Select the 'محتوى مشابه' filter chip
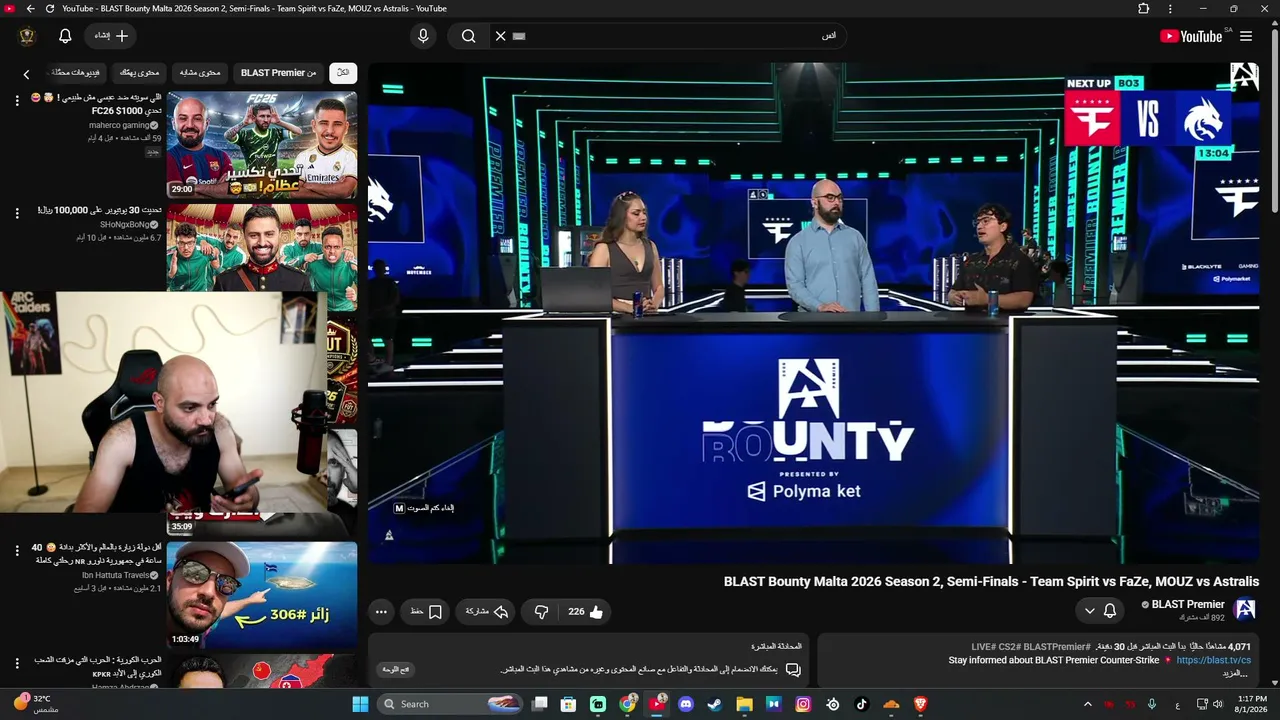Screen dimensions: 1280x720 click(x=200, y=73)
